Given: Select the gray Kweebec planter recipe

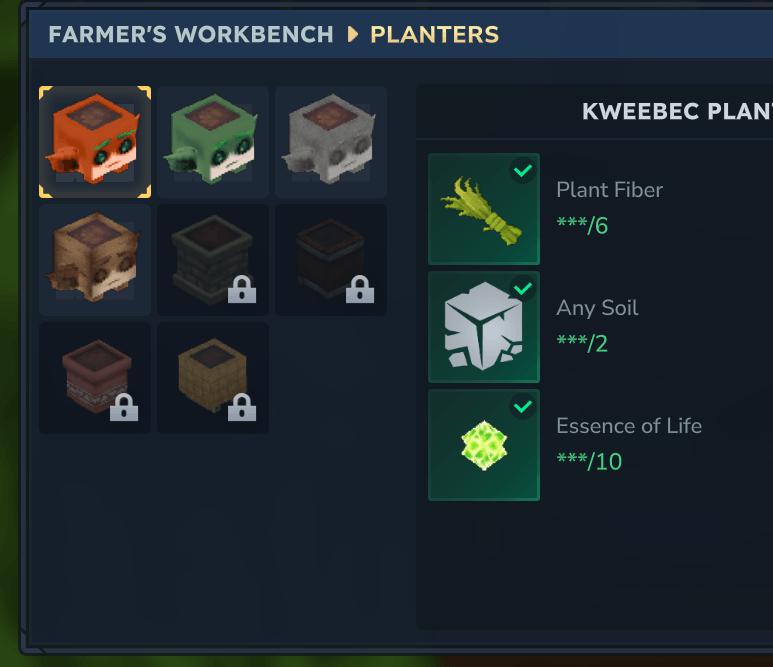Looking at the screenshot, I should [x=331, y=142].
